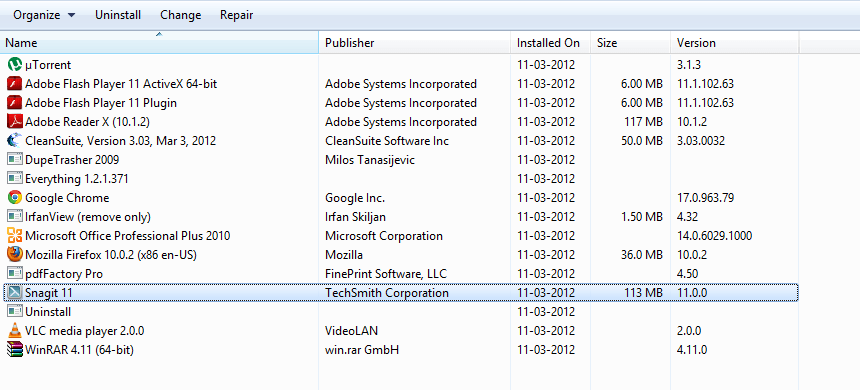The image size is (860, 390).
Task: Click version 17.0.963.79
Action: tap(706, 197)
